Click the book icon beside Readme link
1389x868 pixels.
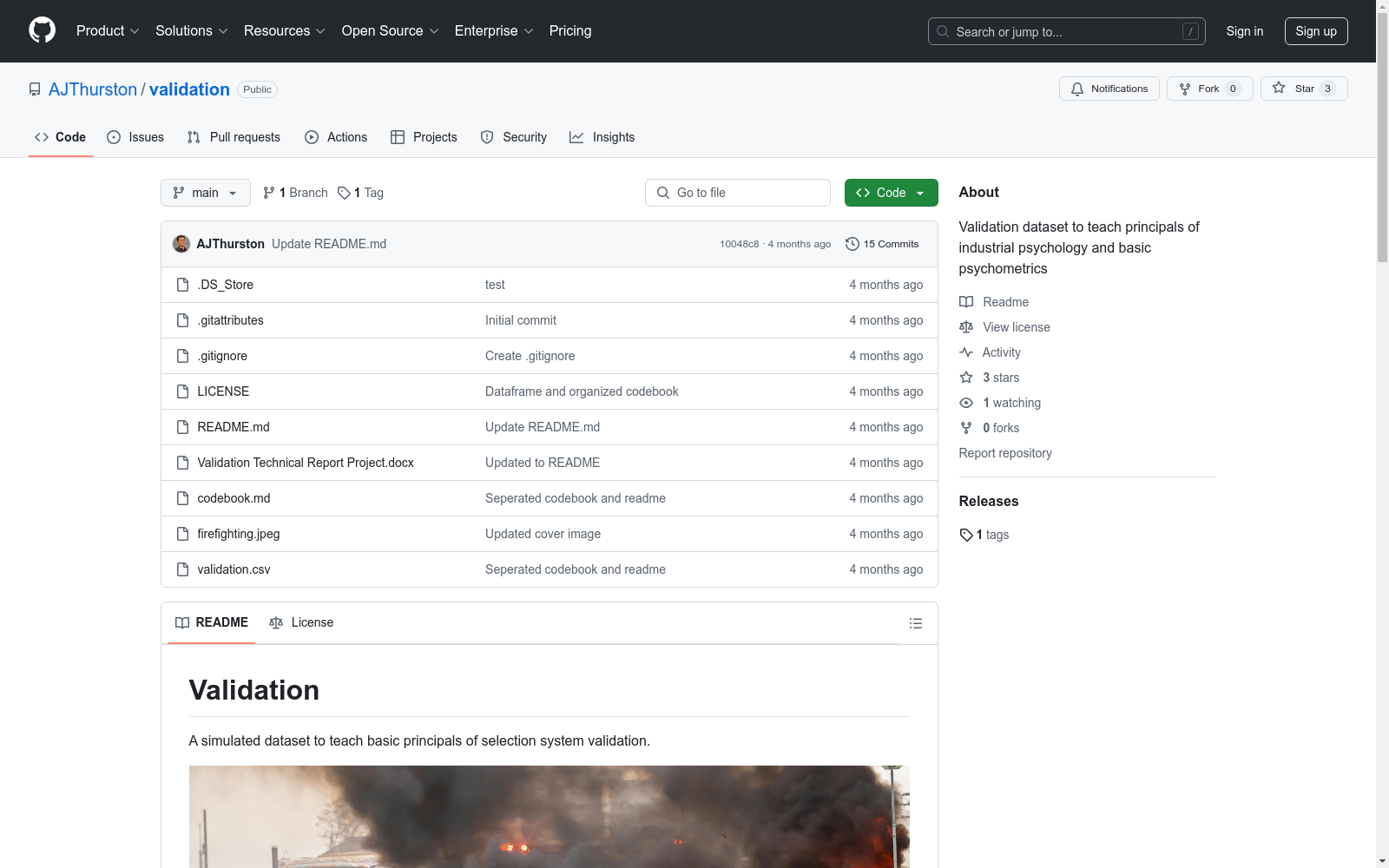tap(966, 302)
